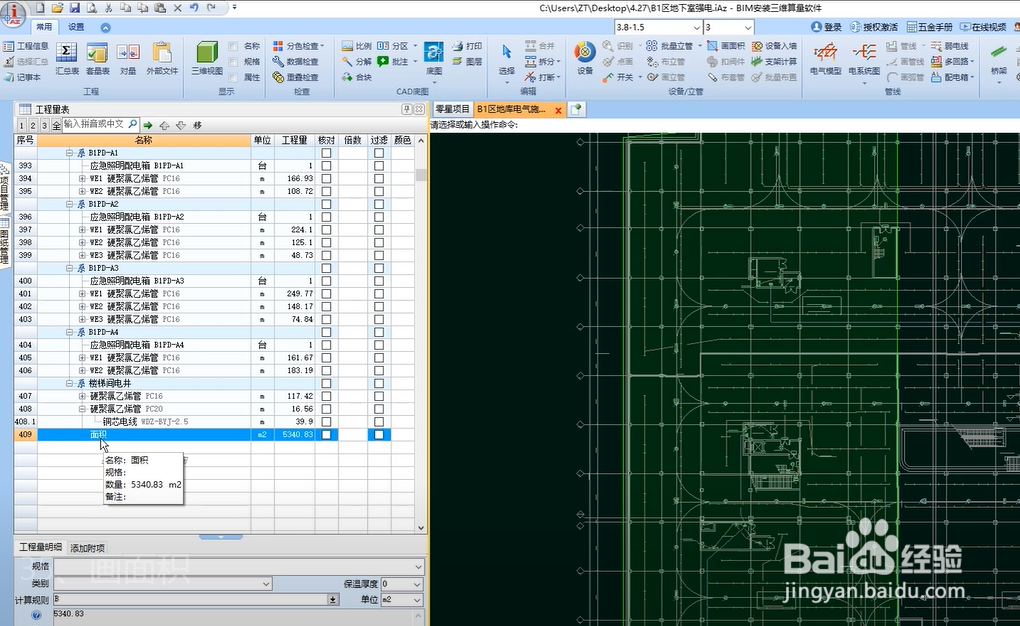Open the 汇总表 summary table tool
The width and height of the screenshot is (1020, 626).
[66, 59]
